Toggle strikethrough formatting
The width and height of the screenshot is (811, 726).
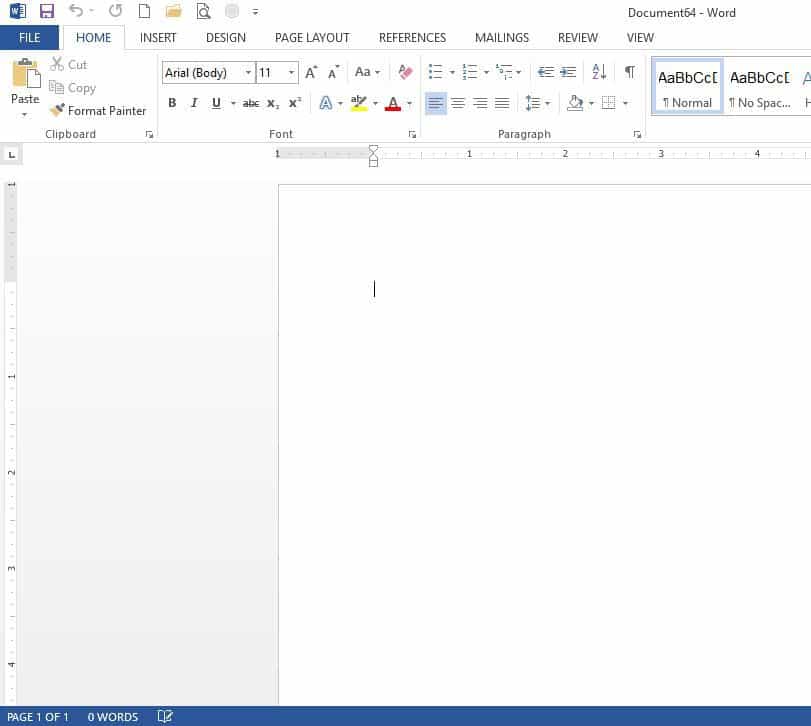pos(251,103)
